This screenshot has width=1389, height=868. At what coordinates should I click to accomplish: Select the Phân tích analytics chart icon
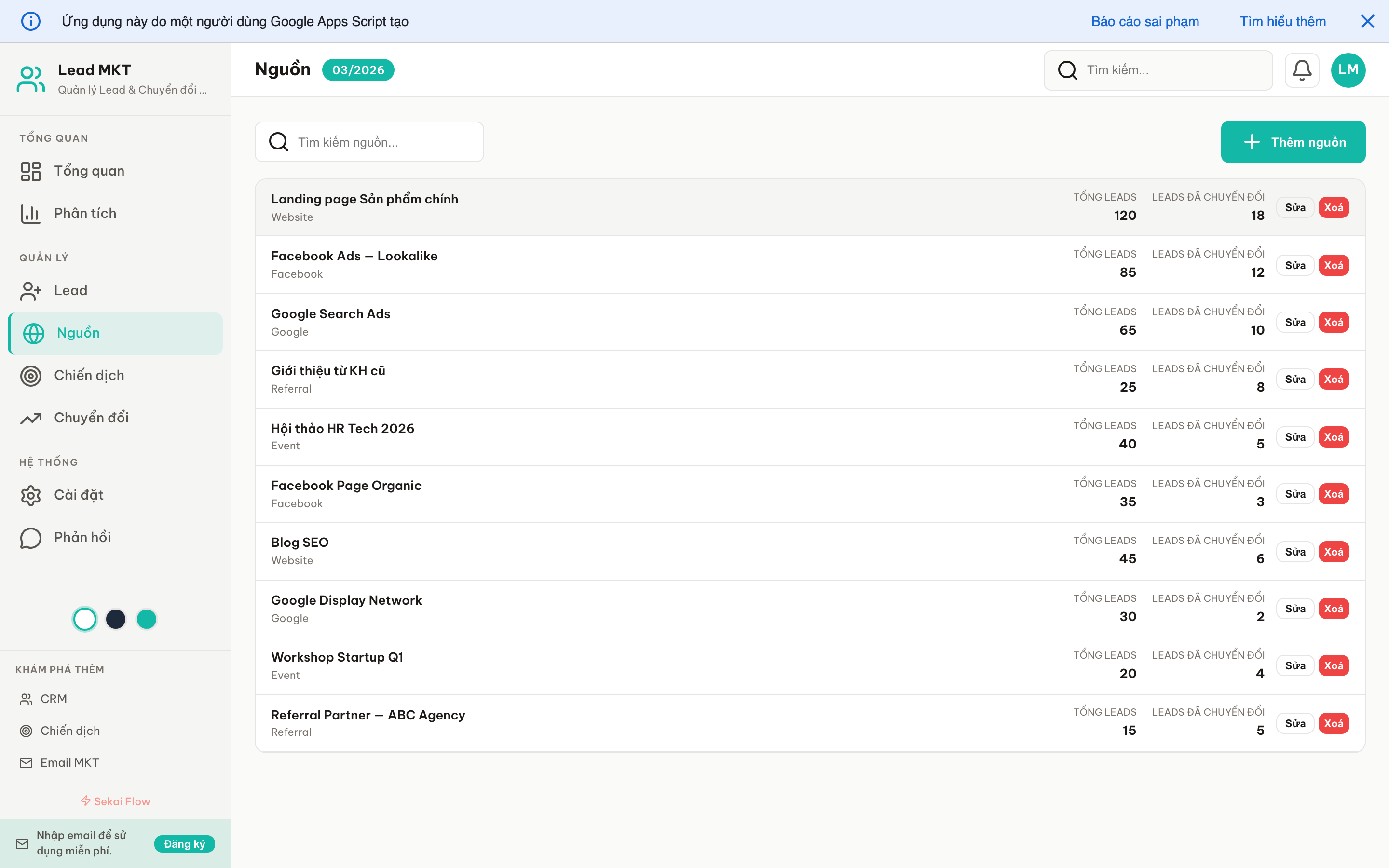[30, 213]
